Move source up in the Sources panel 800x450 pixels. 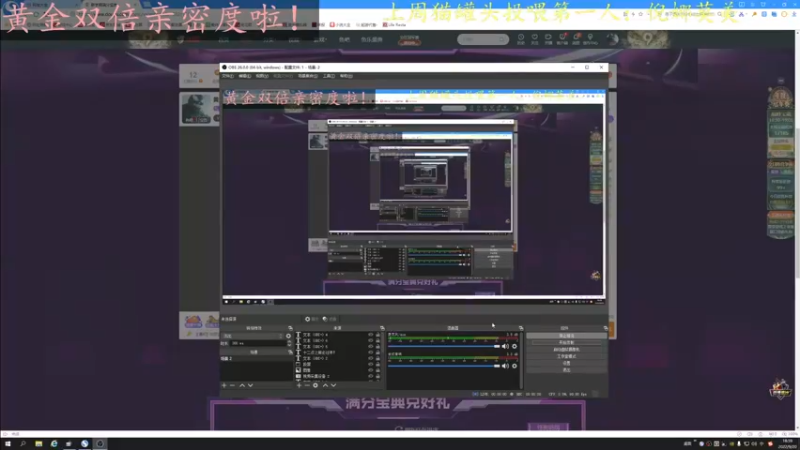click(326, 385)
